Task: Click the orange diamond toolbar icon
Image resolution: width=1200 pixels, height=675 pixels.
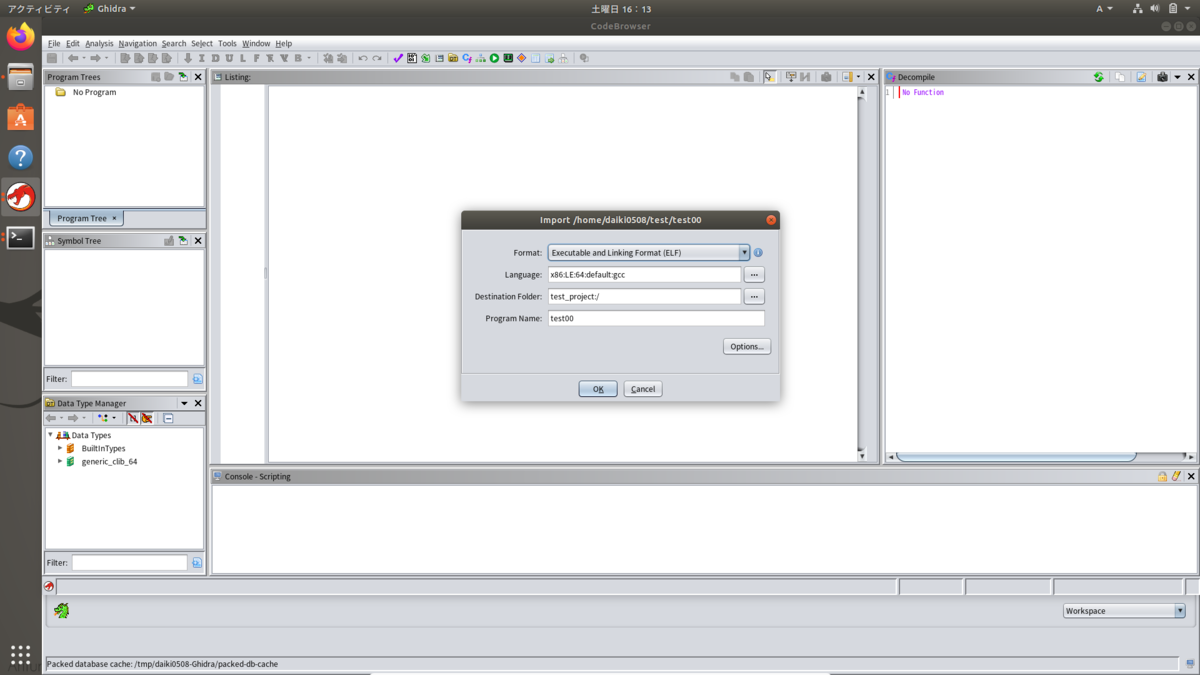Action: (522, 58)
